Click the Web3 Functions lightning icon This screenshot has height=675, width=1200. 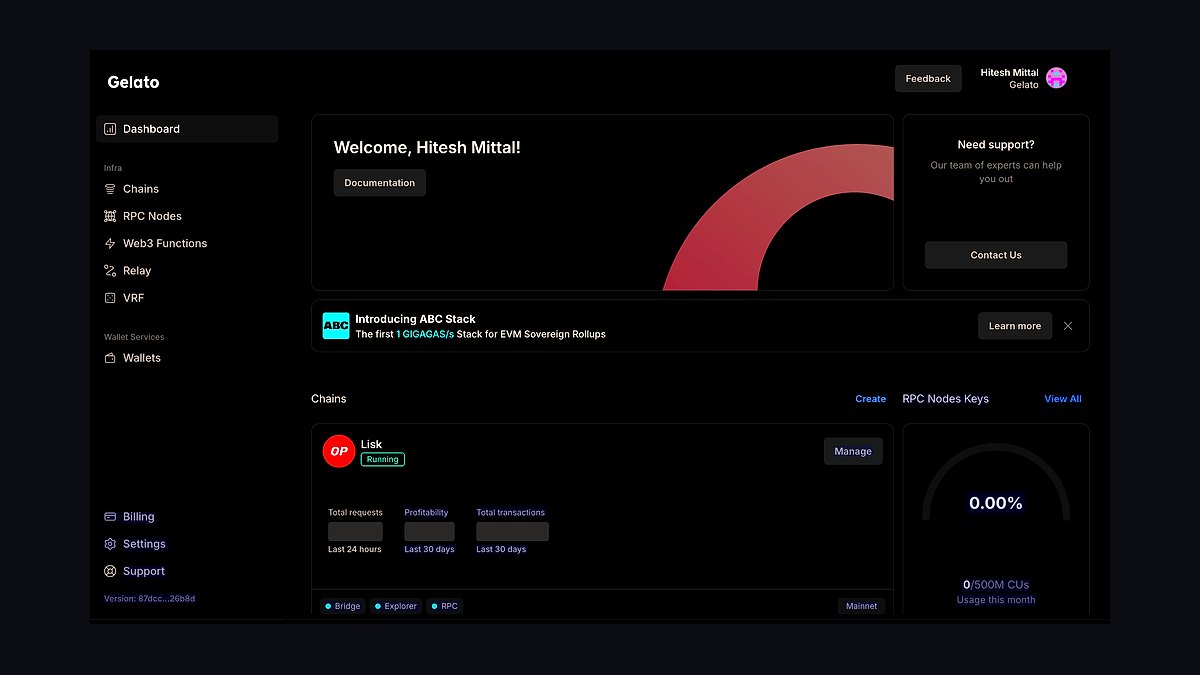(110, 243)
